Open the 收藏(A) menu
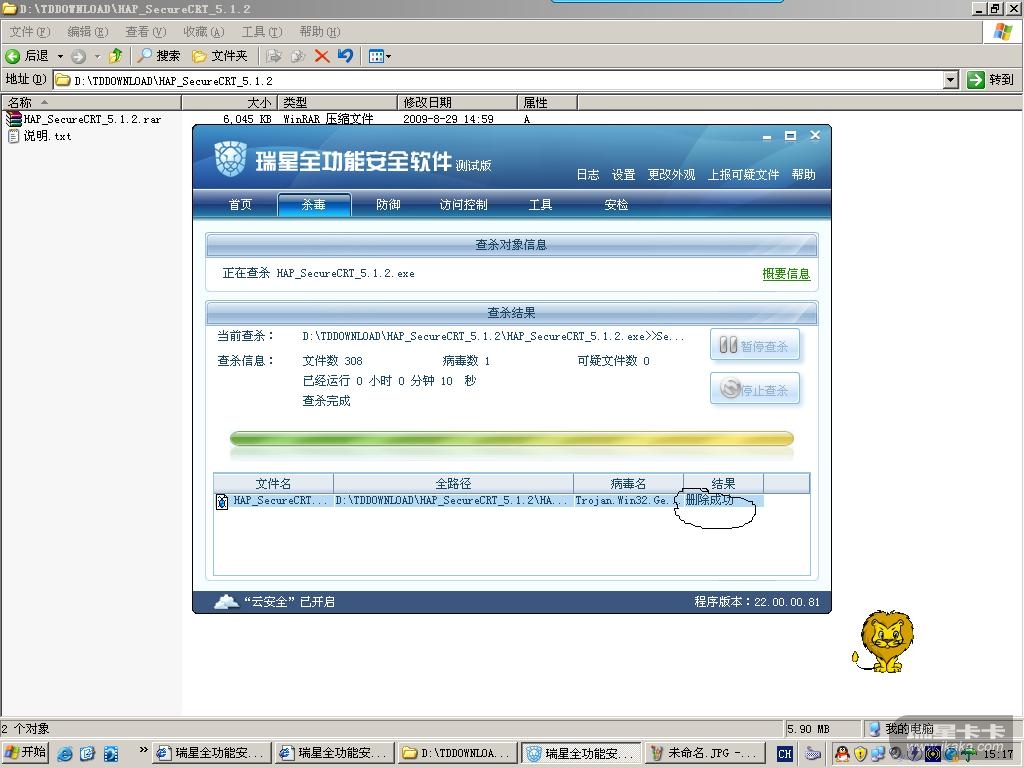 [x=204, y=31]
